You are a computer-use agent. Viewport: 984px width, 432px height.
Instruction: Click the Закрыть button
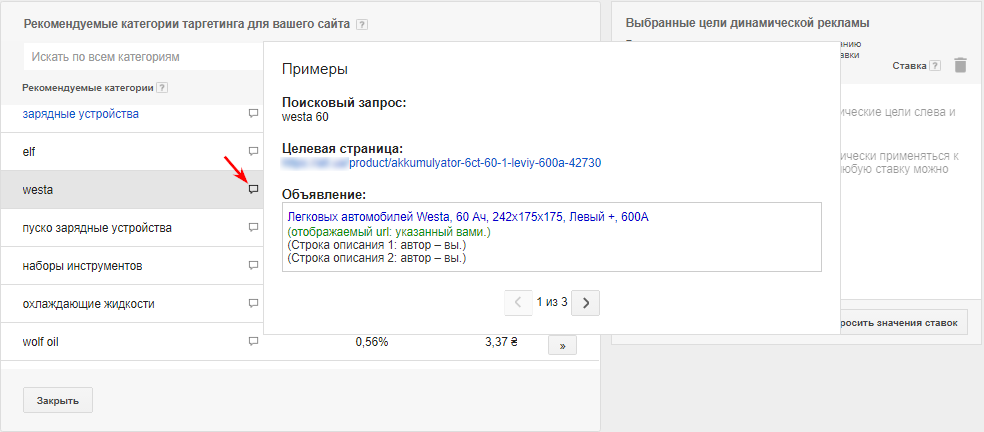[x=58, y=401]
